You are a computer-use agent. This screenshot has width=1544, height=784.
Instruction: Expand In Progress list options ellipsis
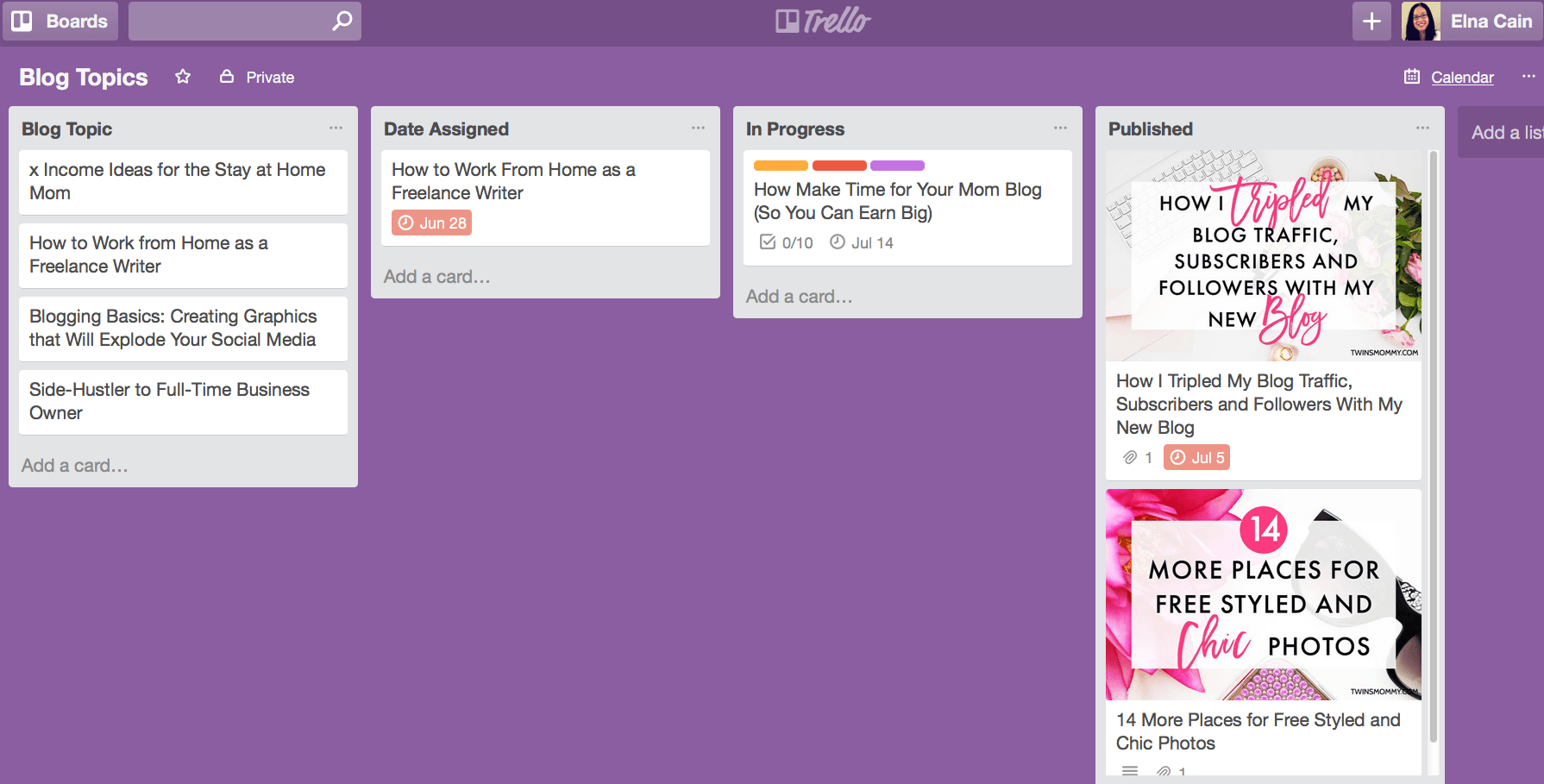coord(1060,129)
